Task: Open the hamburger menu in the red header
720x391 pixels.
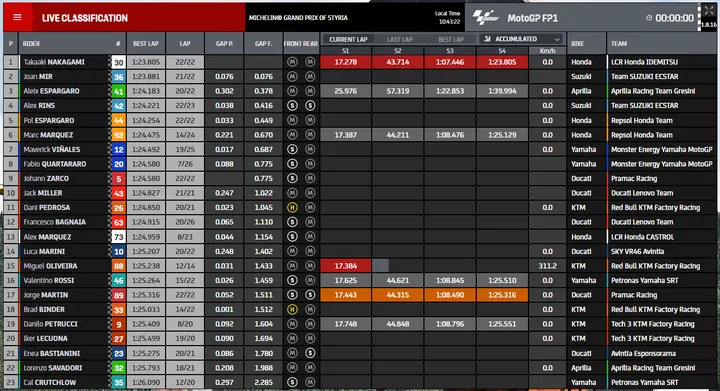Action: 17,17
